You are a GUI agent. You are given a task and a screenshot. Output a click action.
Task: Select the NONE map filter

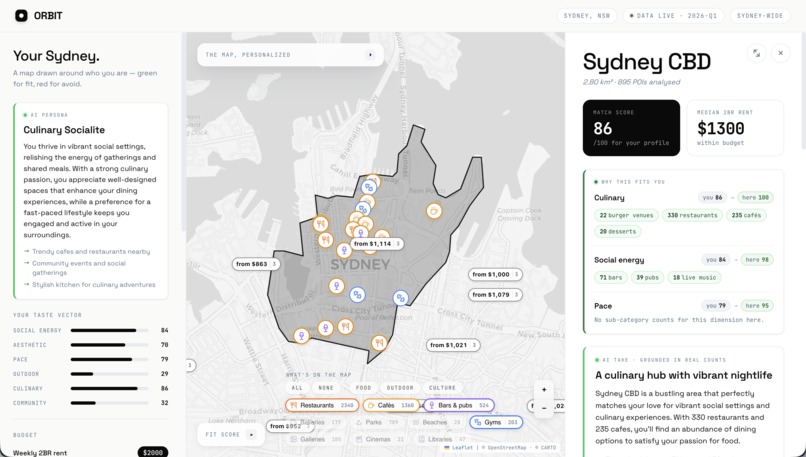point(326,388)
